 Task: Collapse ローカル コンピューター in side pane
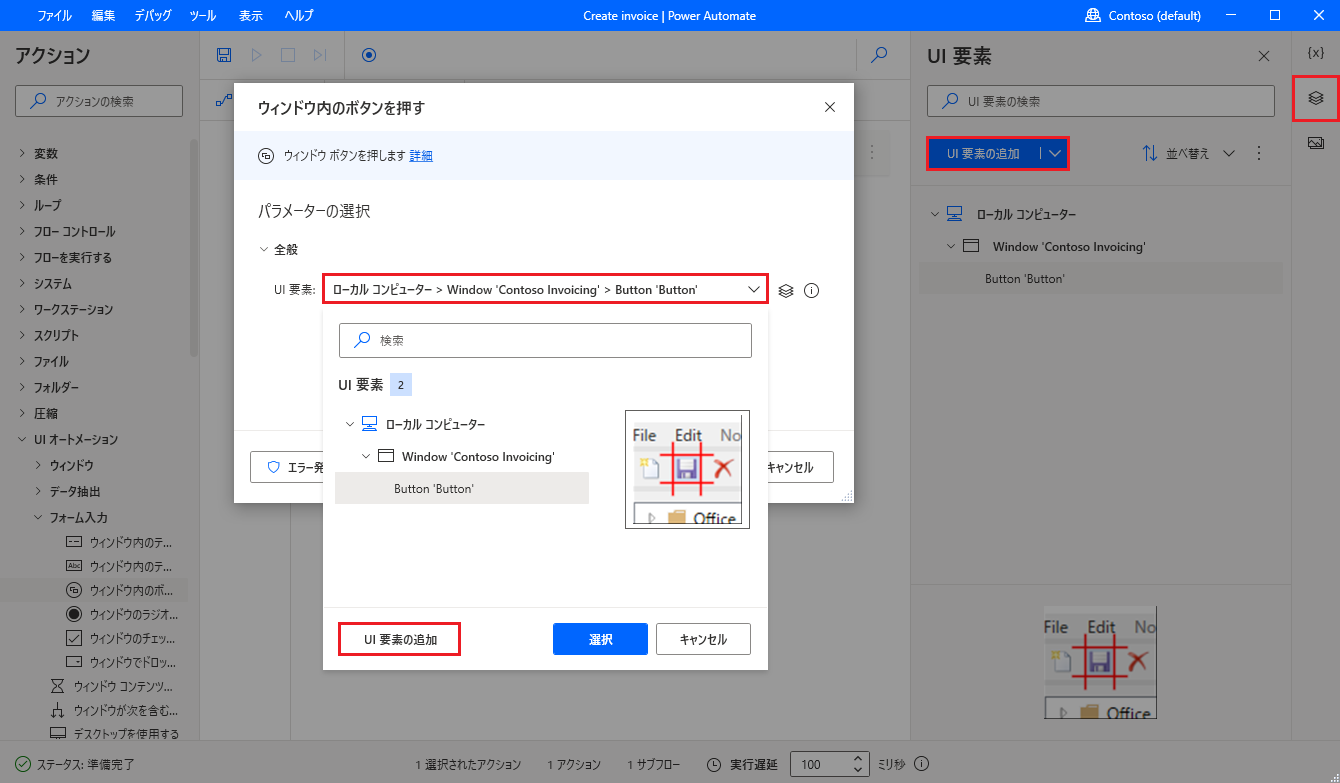(934, 214)
